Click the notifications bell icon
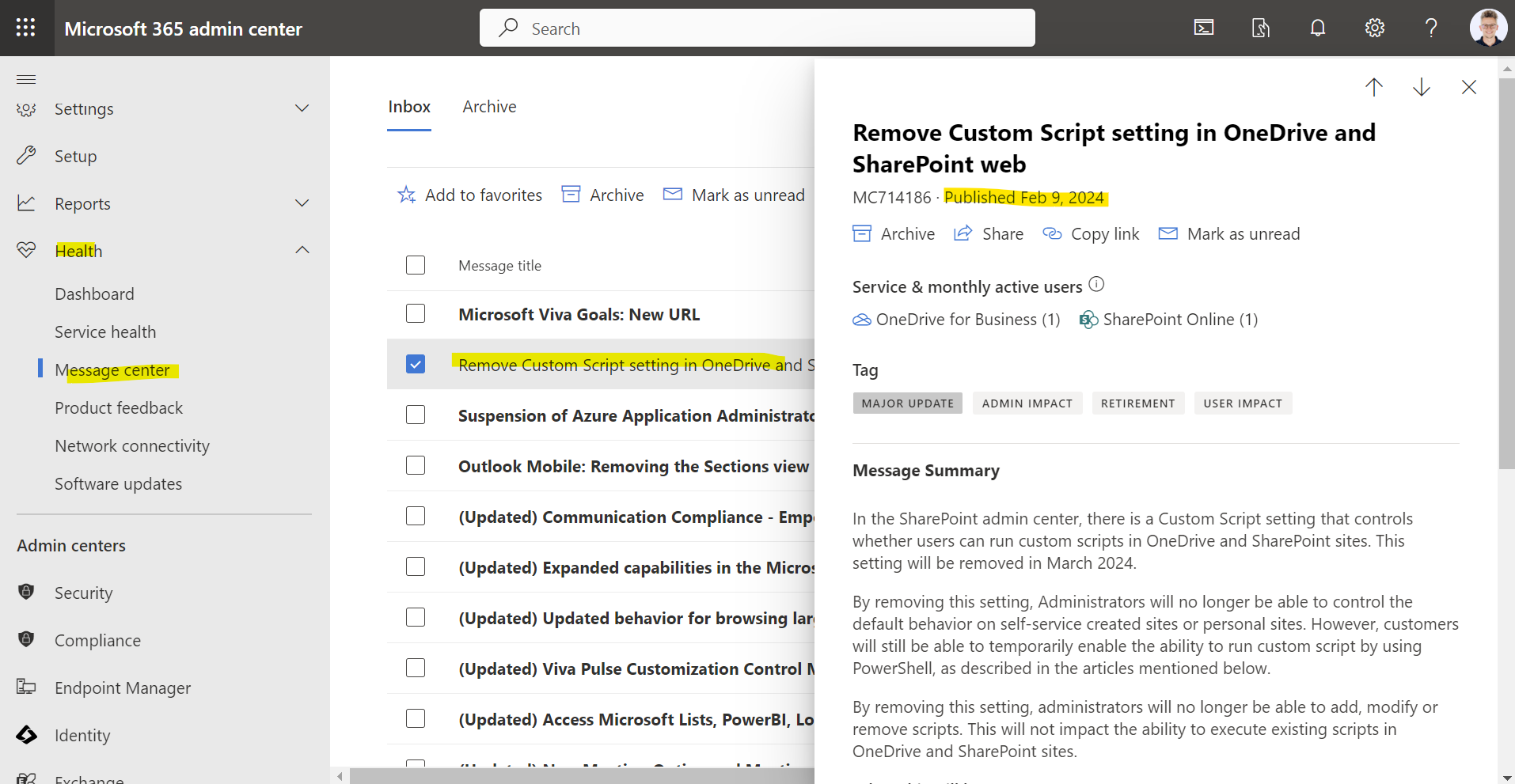Screen dimensions: 1515x784 click(x=1317, y=28)
